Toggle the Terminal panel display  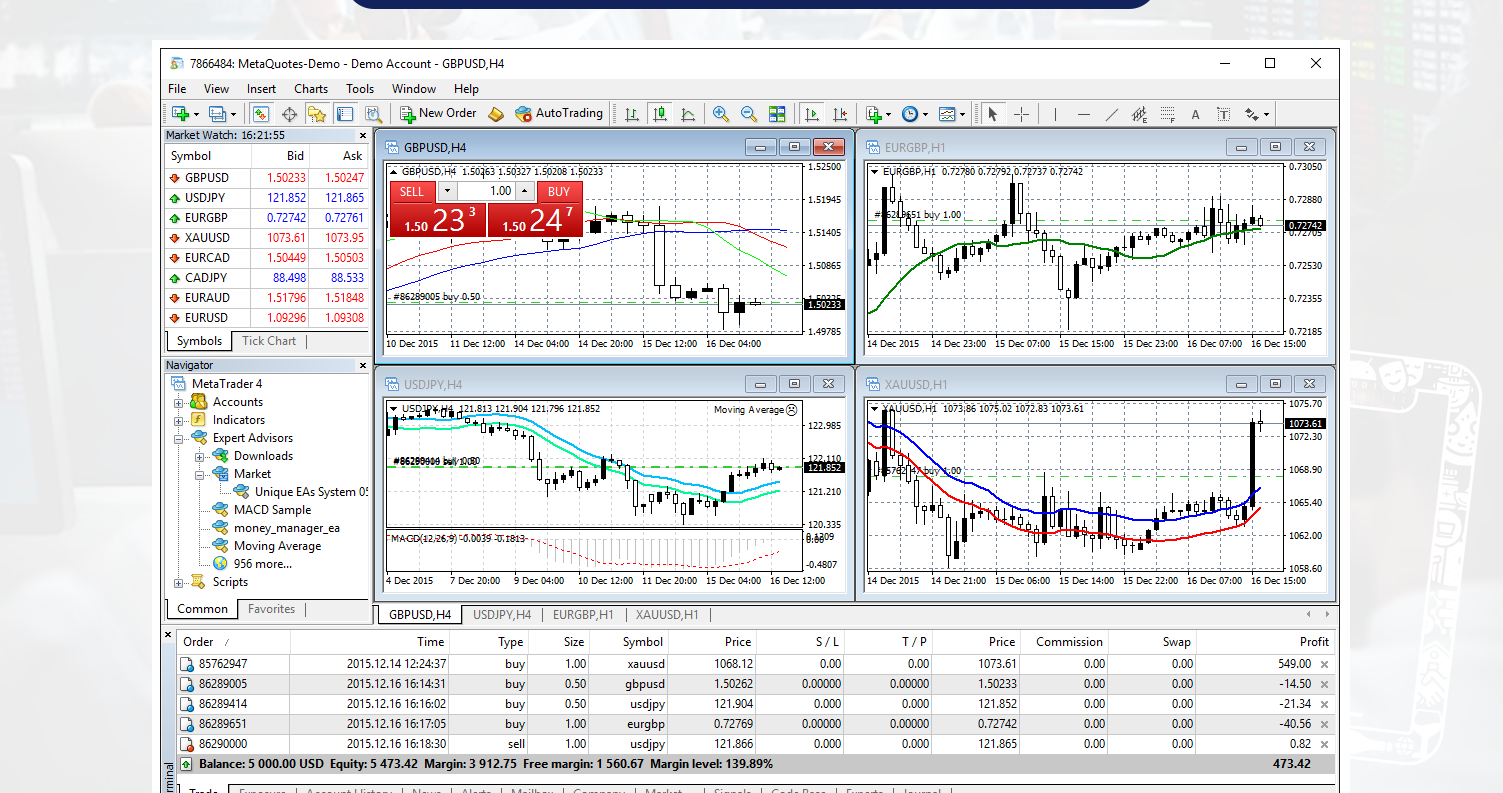click(345, 113)
